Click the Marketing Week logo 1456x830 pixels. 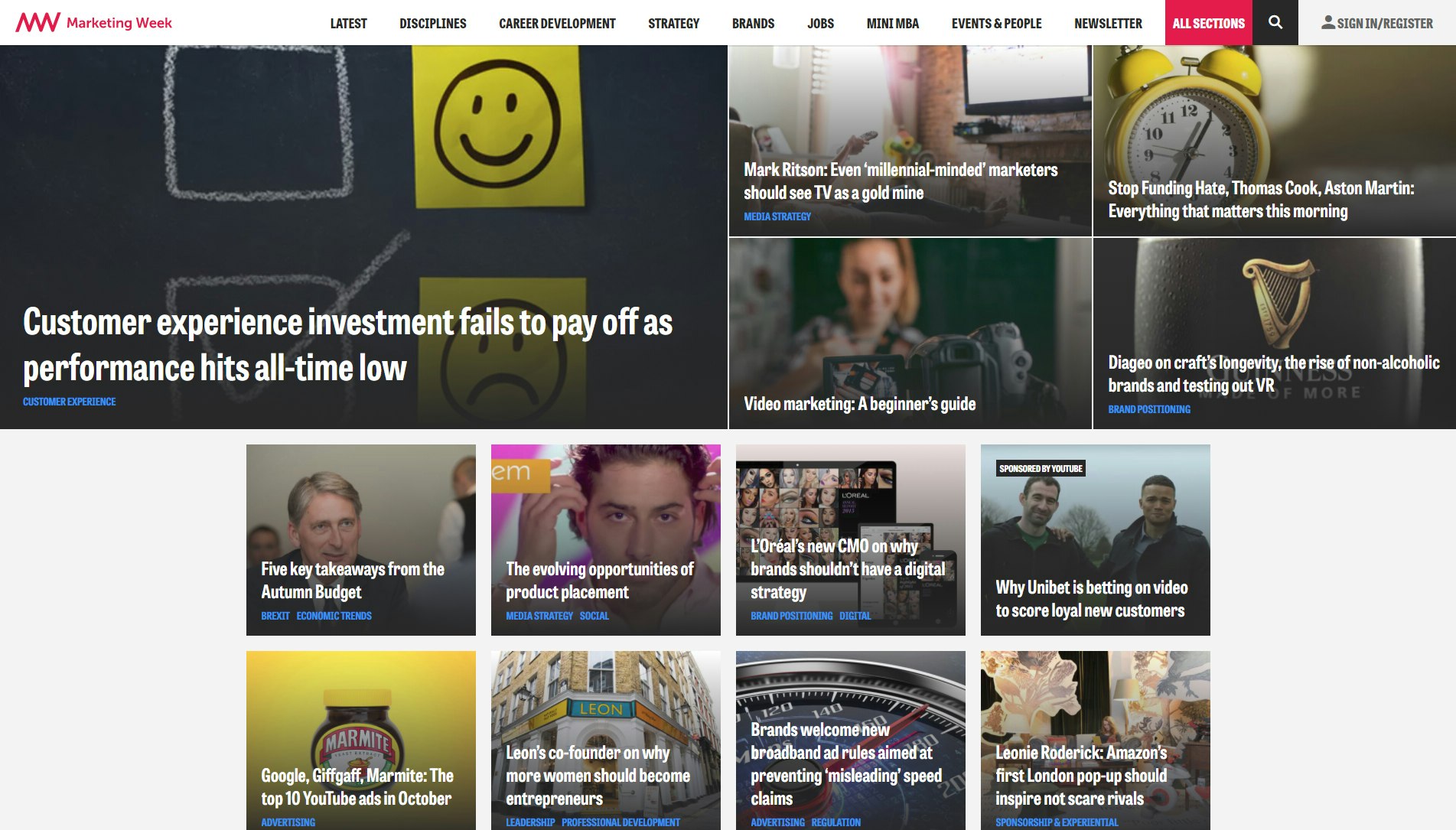pos(94,23)
